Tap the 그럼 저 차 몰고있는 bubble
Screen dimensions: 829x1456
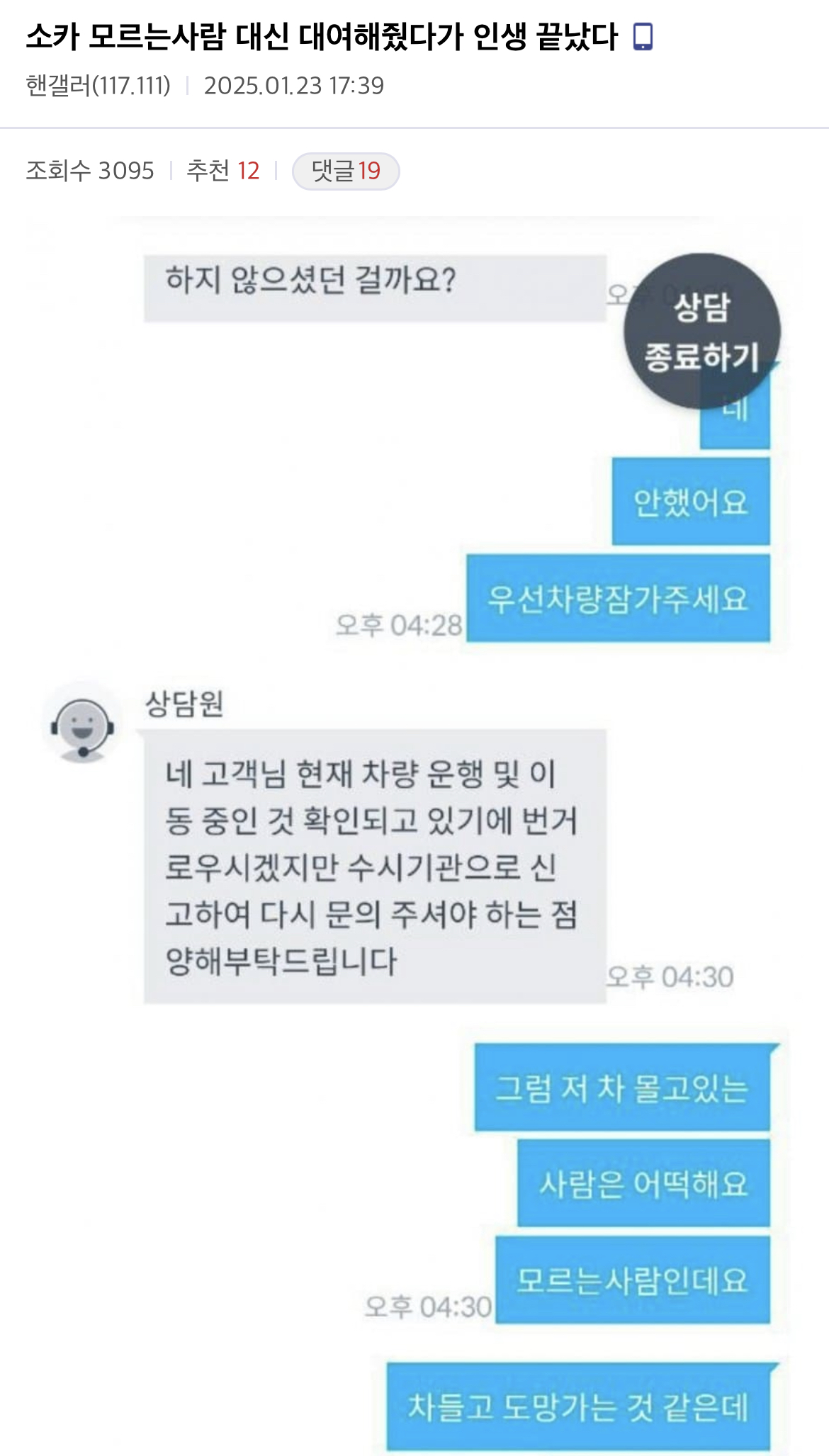622,1088
